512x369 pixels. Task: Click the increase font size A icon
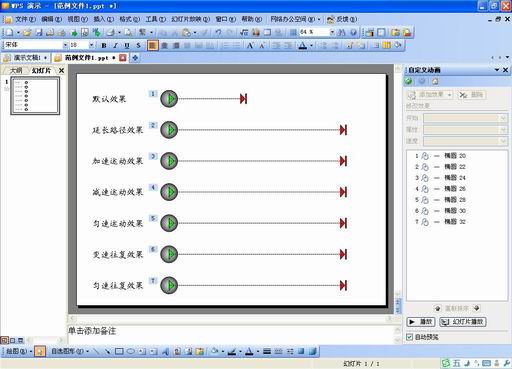[x=250, y=45]
